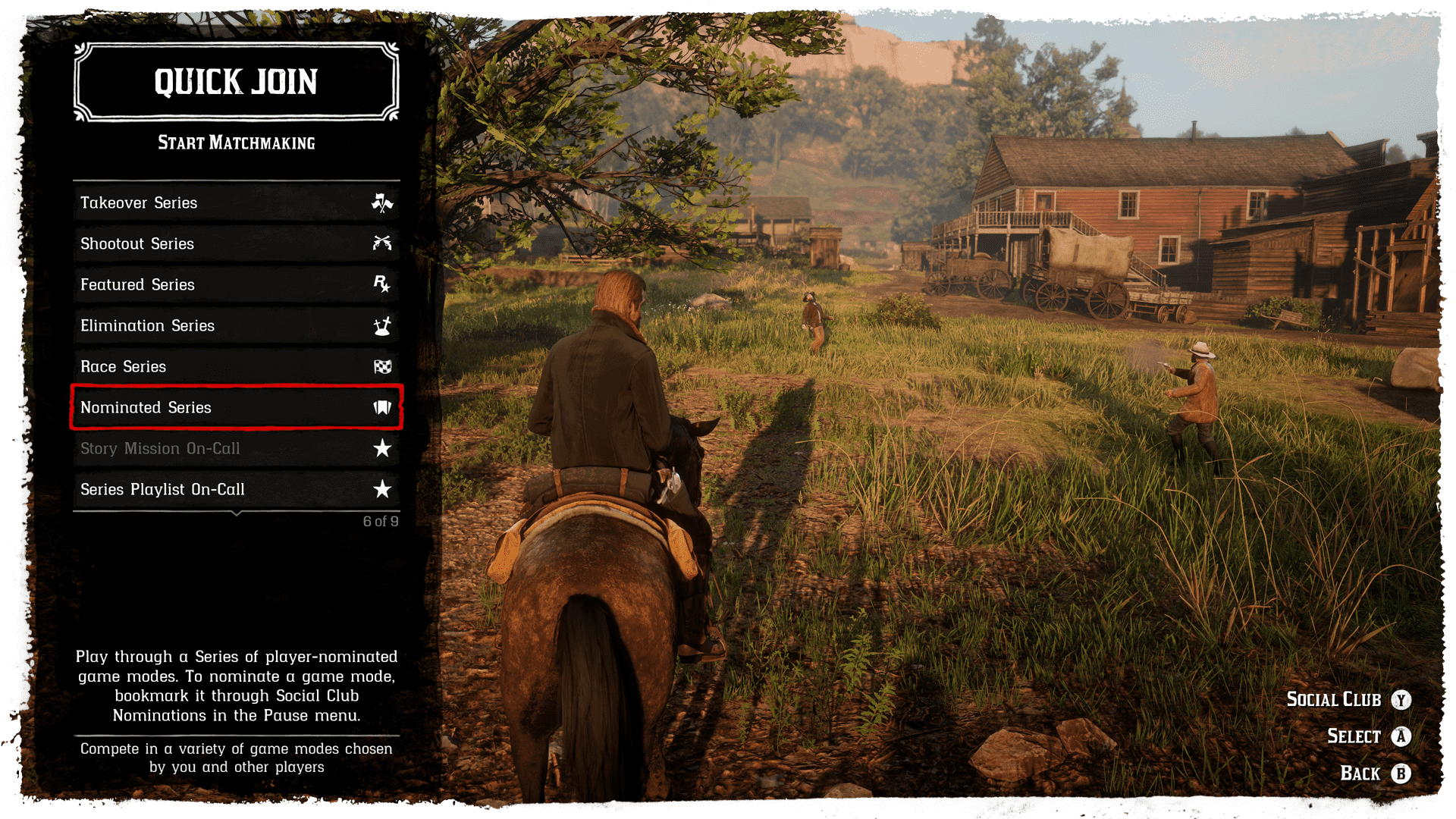Select the Race Series icon
1456x819 pixels.
coord(382,366)
